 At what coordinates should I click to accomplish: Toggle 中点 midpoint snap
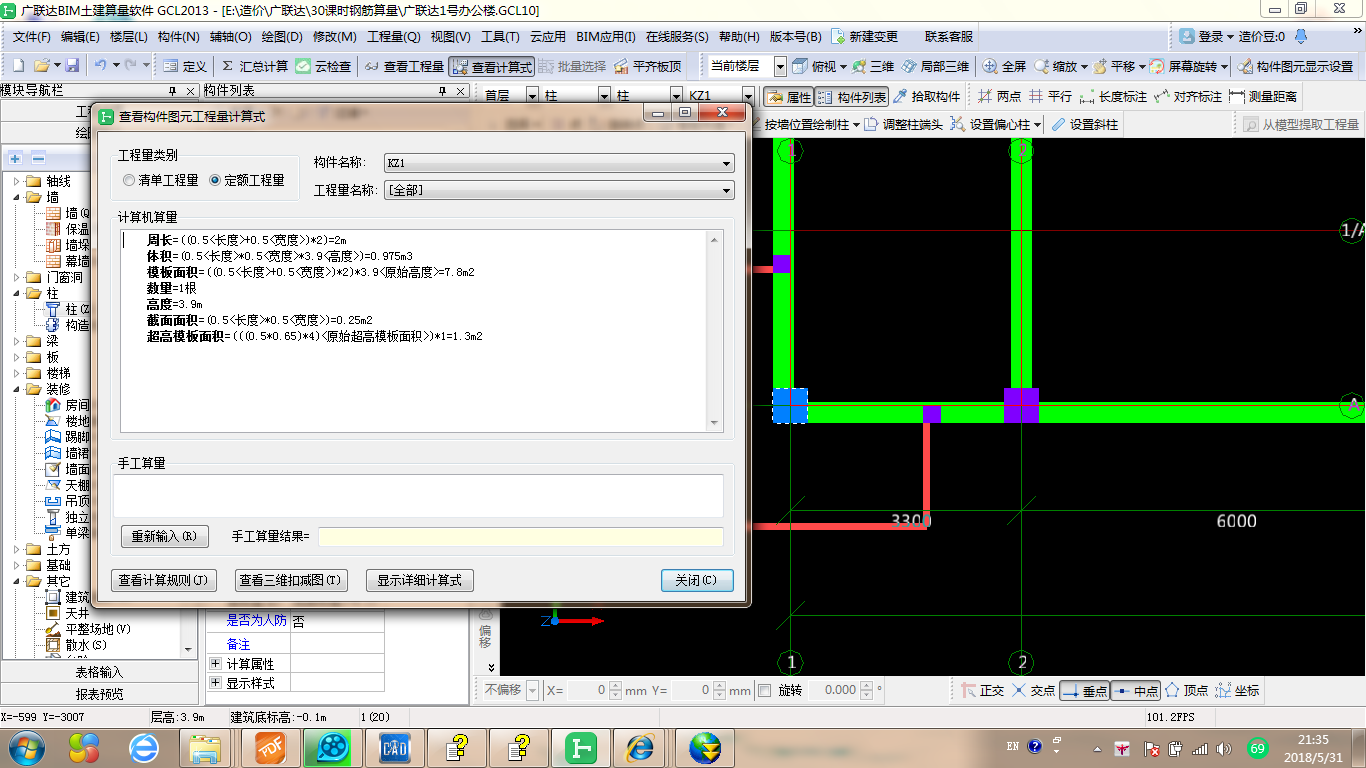1136,691
